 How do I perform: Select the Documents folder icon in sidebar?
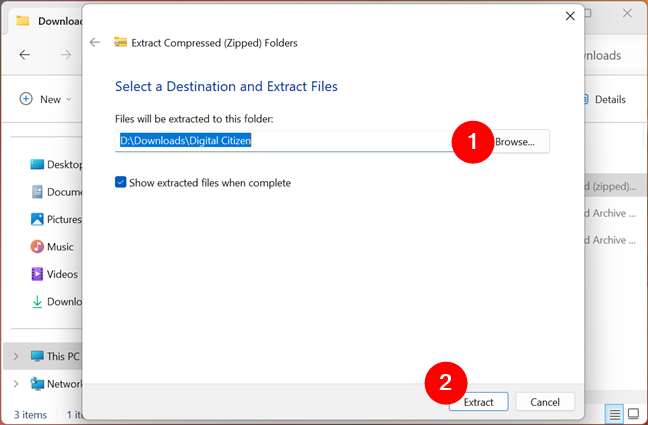[38, 191]
